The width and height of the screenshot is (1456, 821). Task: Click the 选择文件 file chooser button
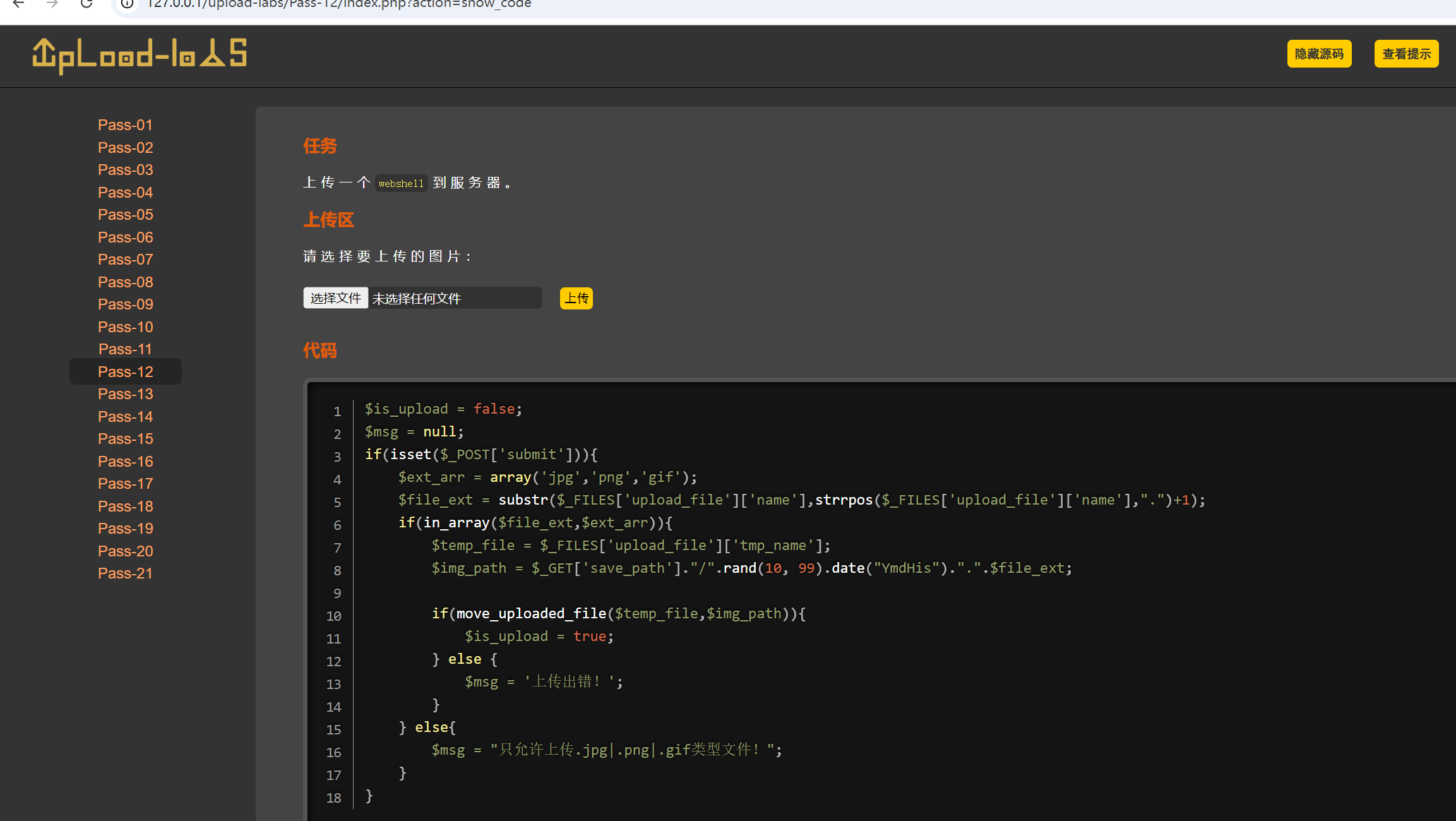(x=335, y=298)
